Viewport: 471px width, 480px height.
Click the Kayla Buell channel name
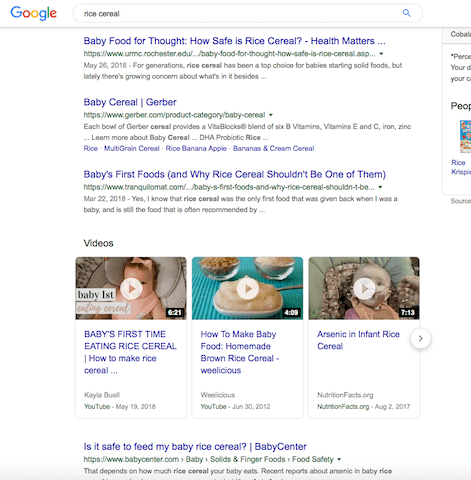coord(102,395)
